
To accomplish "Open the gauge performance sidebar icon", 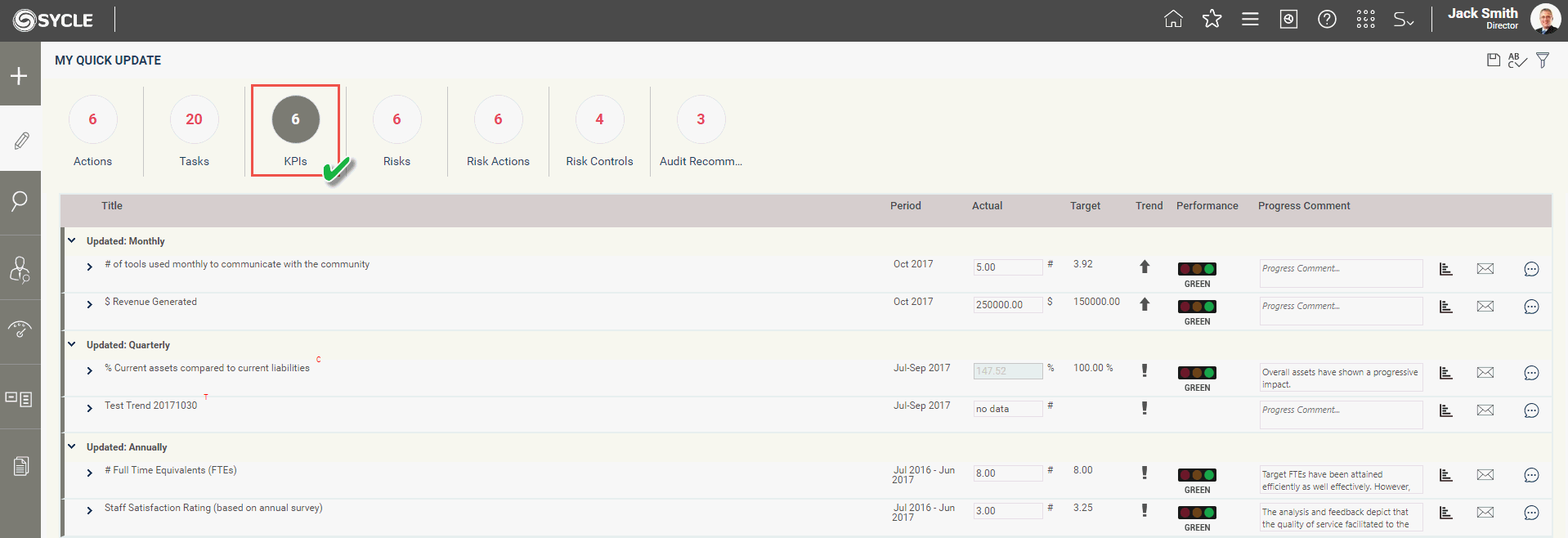I will pyautogui.click(x=20, y=330).
